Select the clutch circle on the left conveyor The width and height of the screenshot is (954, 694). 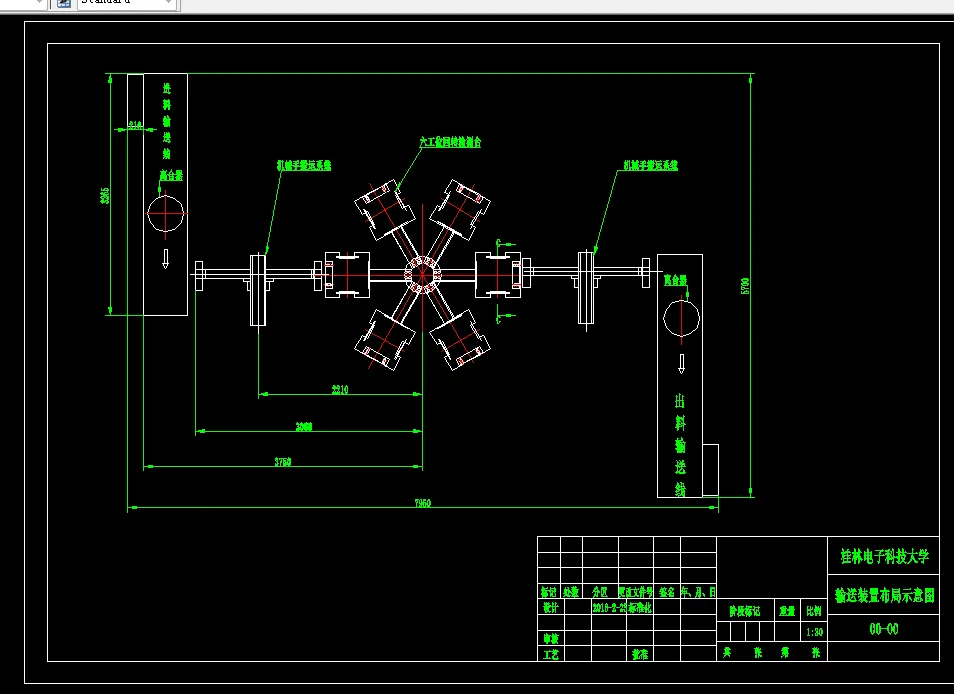[165, 213]
